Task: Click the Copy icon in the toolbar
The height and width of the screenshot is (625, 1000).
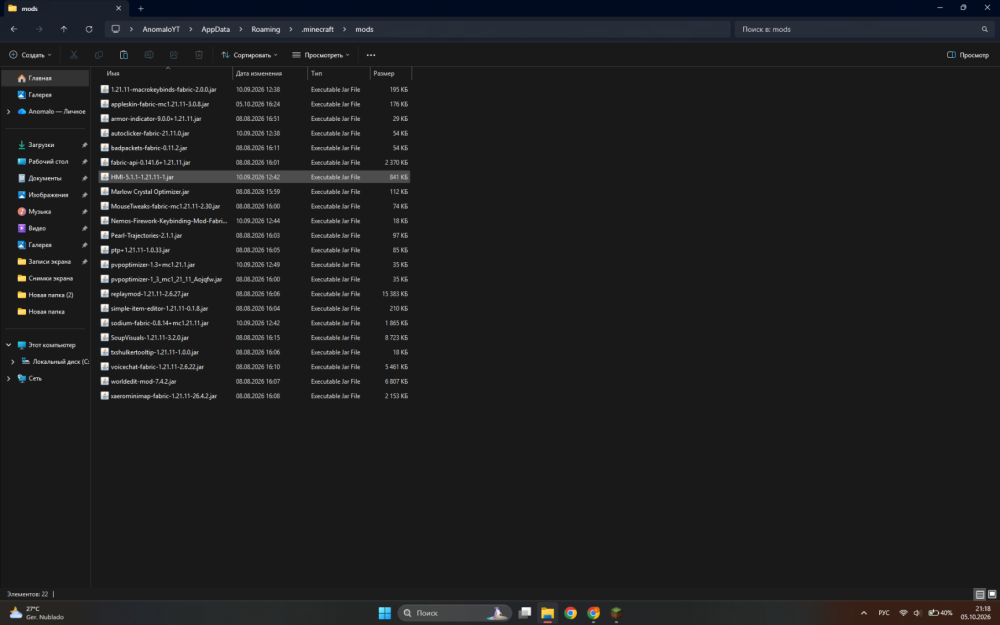Action: 99,55
